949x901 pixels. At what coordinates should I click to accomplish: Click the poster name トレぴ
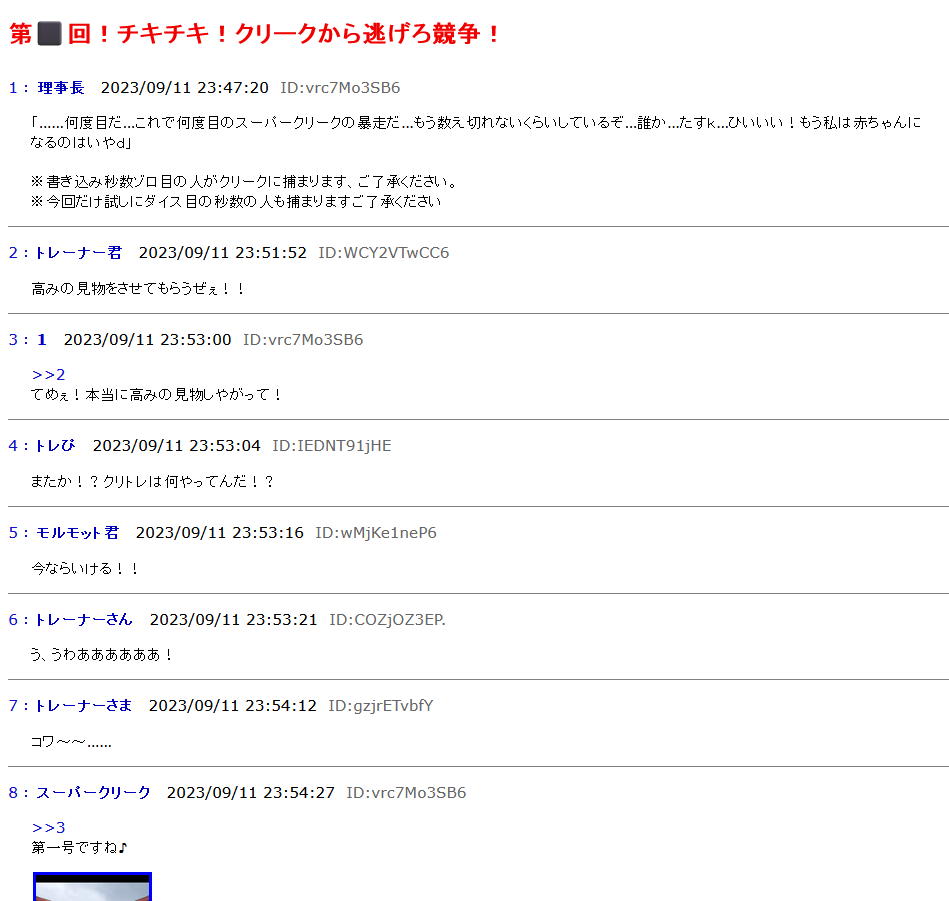click(55, 445)
